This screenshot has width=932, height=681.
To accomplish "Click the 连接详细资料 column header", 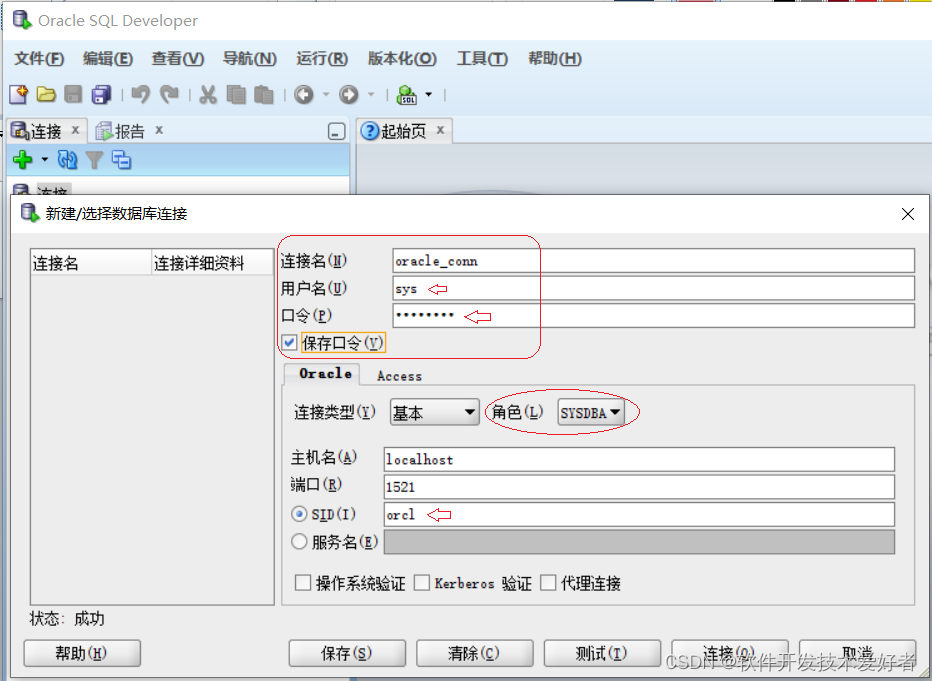I will [213, 263].
